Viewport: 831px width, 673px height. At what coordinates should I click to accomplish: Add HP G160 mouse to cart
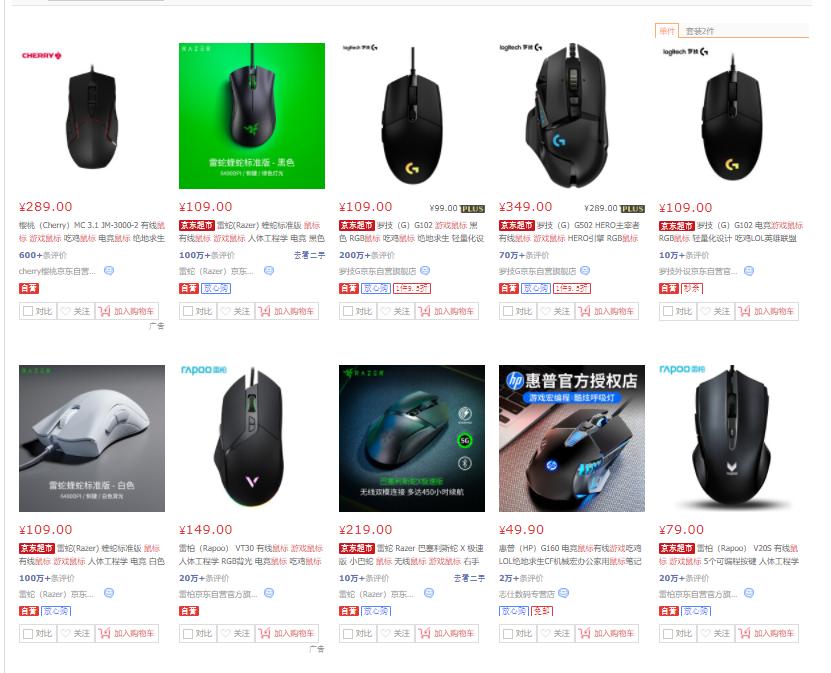click(x=607, y=633)
